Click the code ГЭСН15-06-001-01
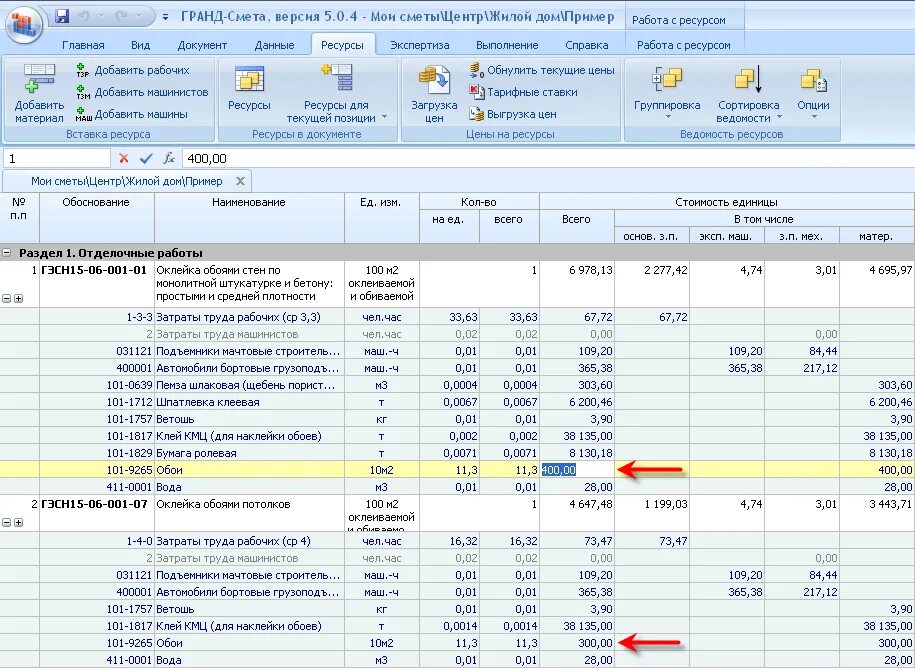The width and height of the screenshot is (915, 668). pyautogui.click(x=94, y=270)
